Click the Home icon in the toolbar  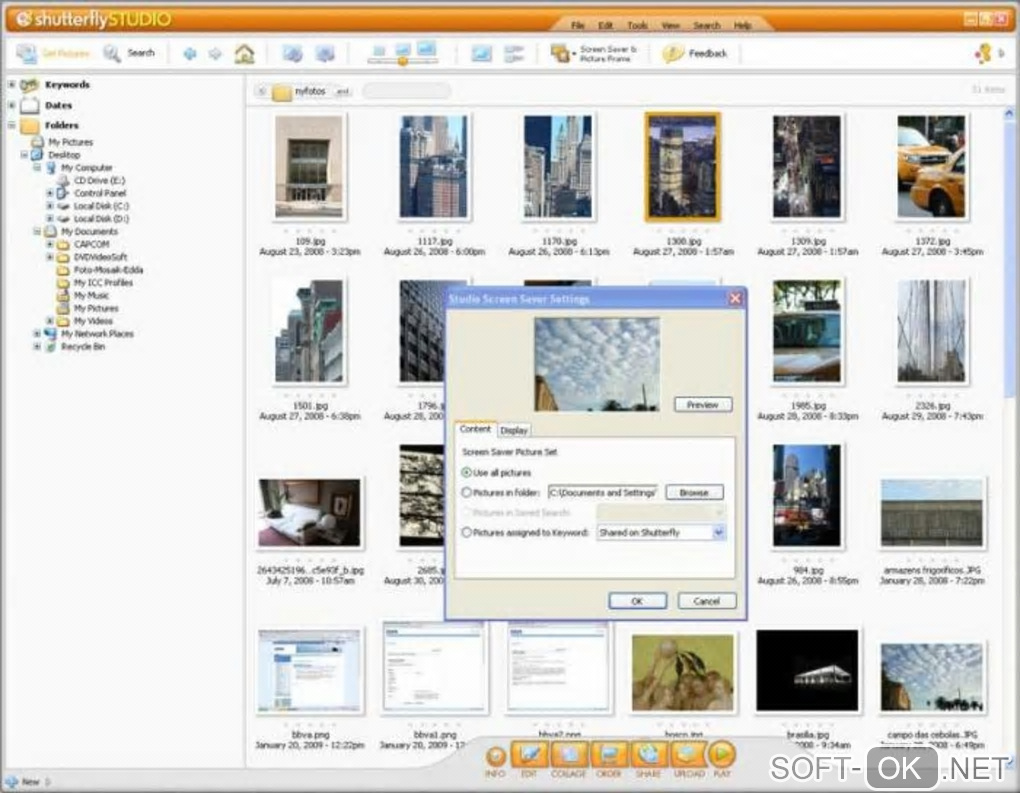coord(244,54)
